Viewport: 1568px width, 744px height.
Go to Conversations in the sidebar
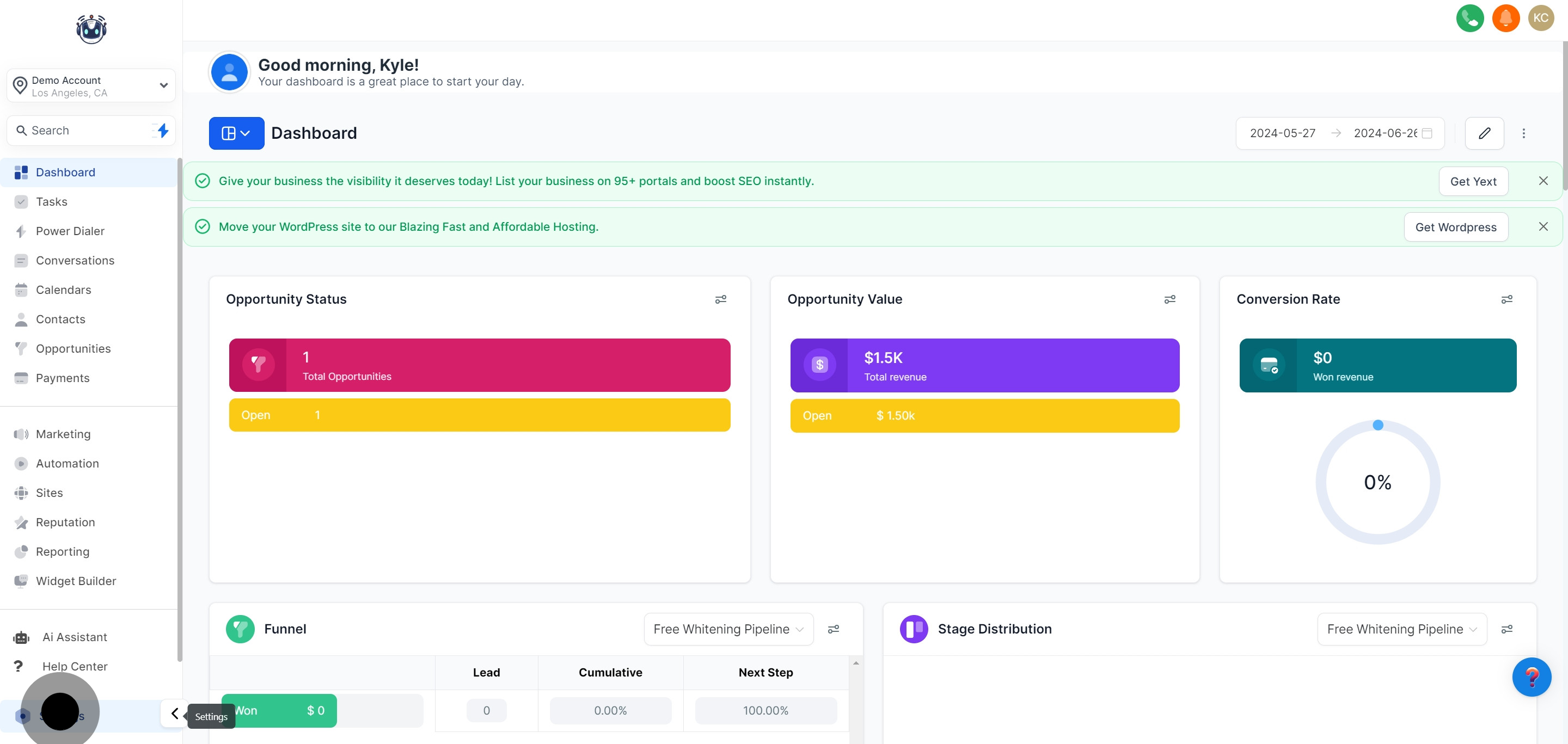[x=75, y=260]
